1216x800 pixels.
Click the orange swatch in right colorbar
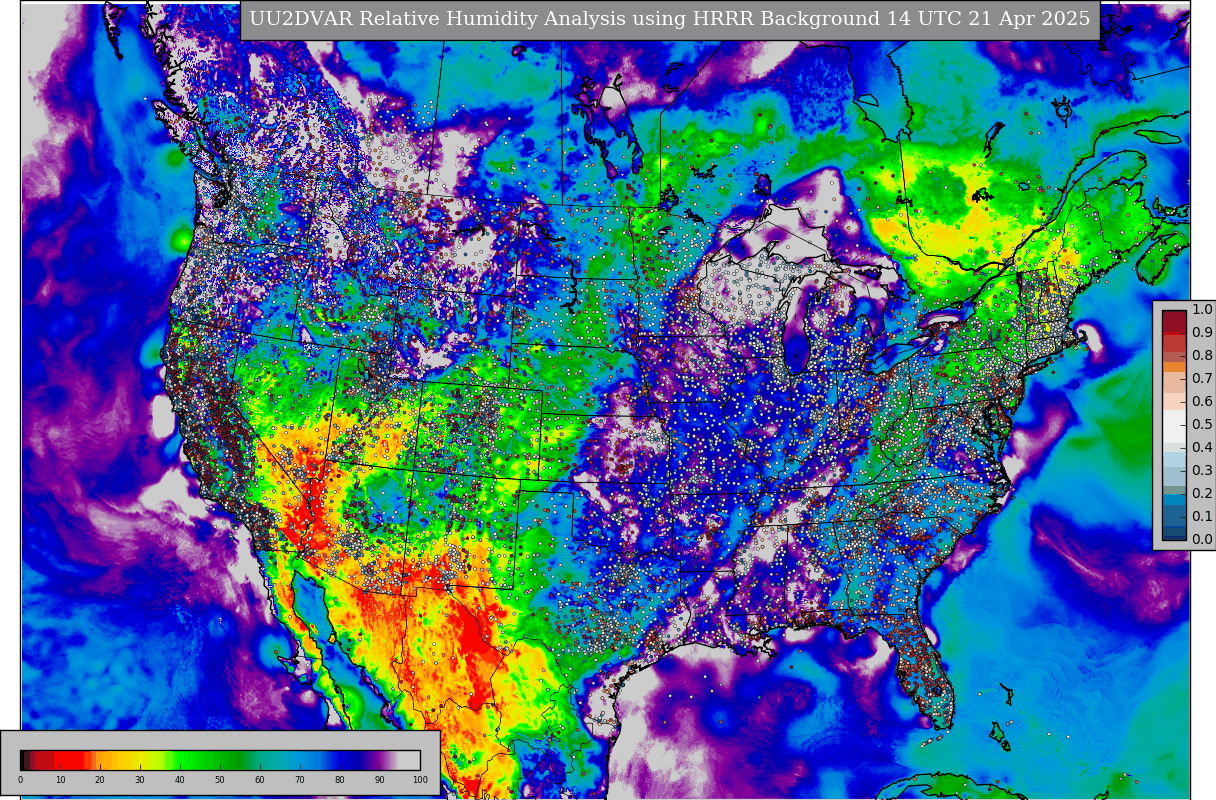(x=1174, y=367)
